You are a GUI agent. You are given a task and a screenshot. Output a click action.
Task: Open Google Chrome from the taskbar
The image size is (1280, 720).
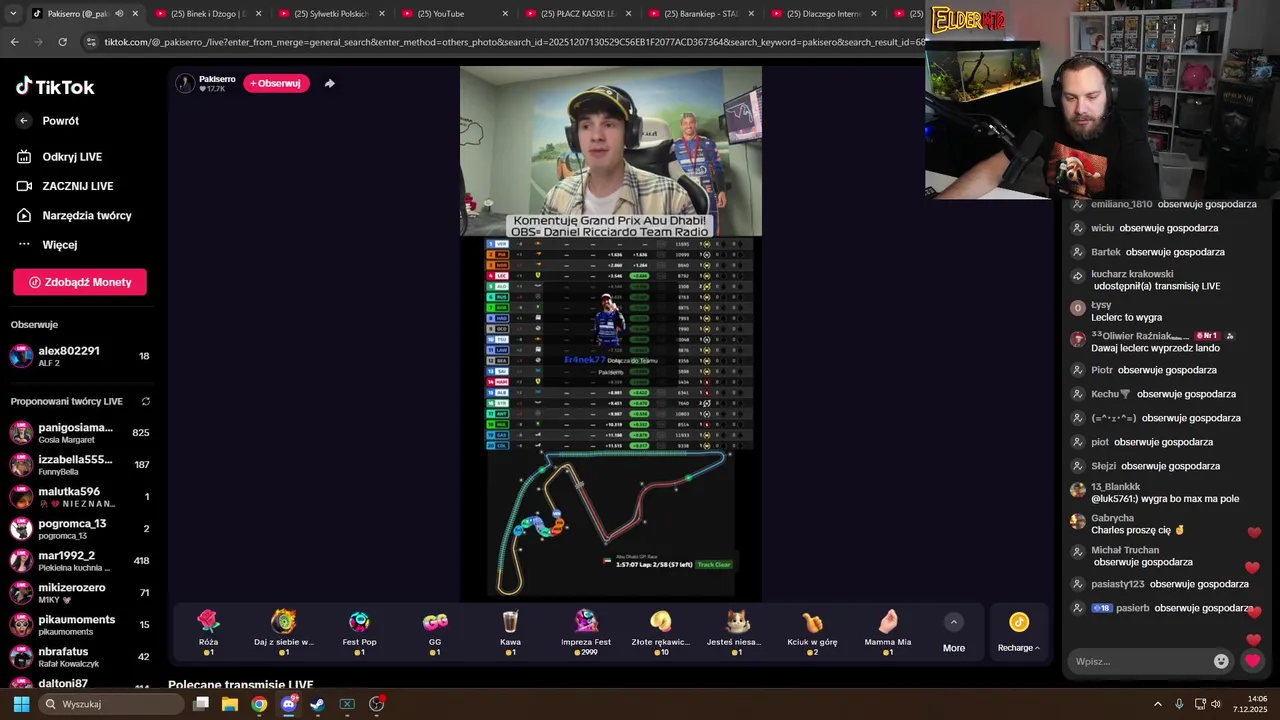pos(259,704)
